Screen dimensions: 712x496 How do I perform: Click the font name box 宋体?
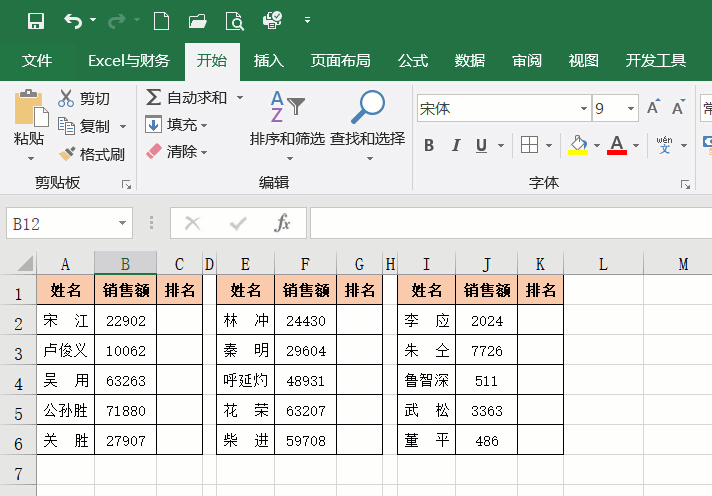coord(499,109)
